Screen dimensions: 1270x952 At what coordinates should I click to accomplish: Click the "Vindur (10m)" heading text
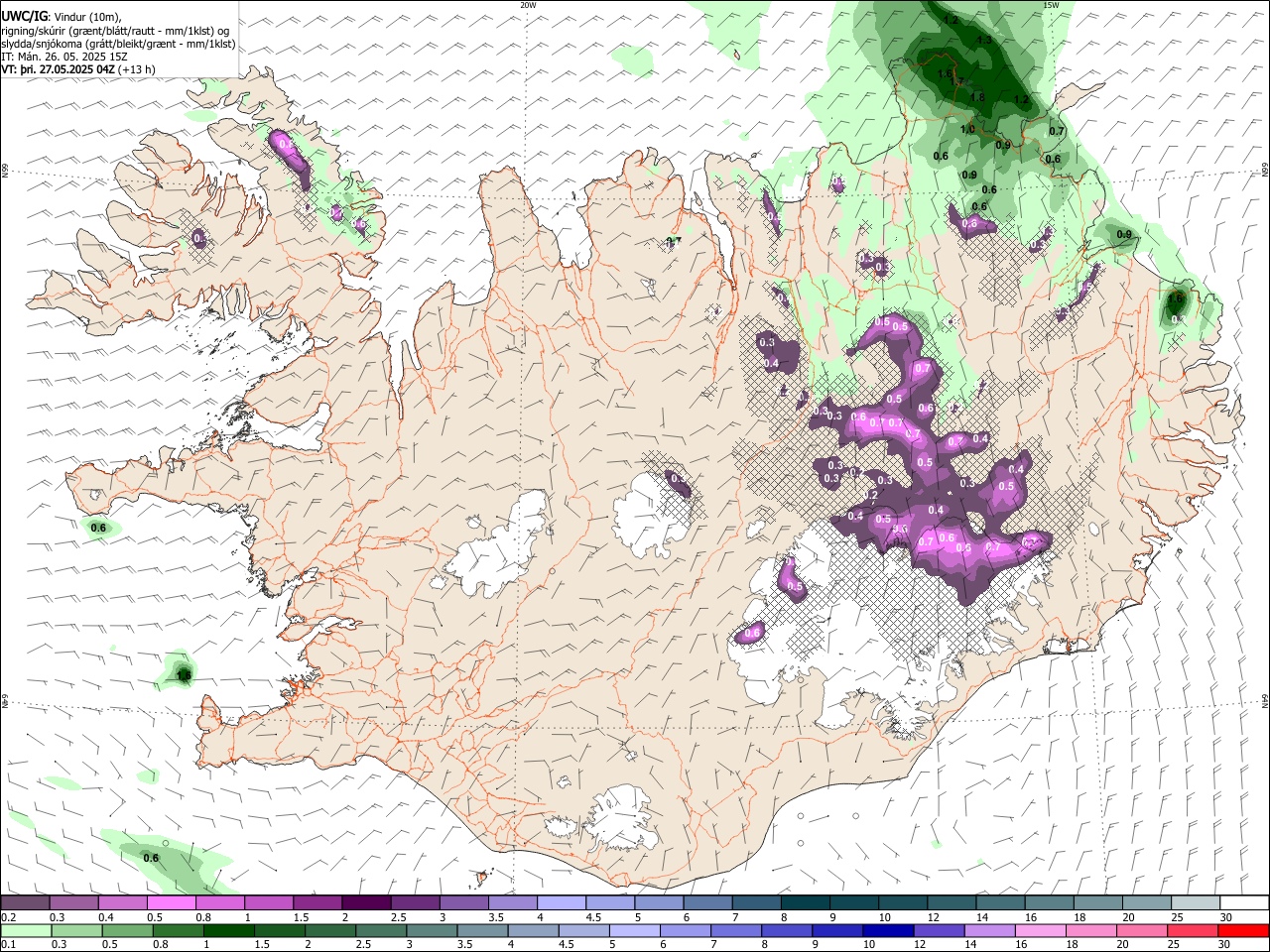point(87,16)
